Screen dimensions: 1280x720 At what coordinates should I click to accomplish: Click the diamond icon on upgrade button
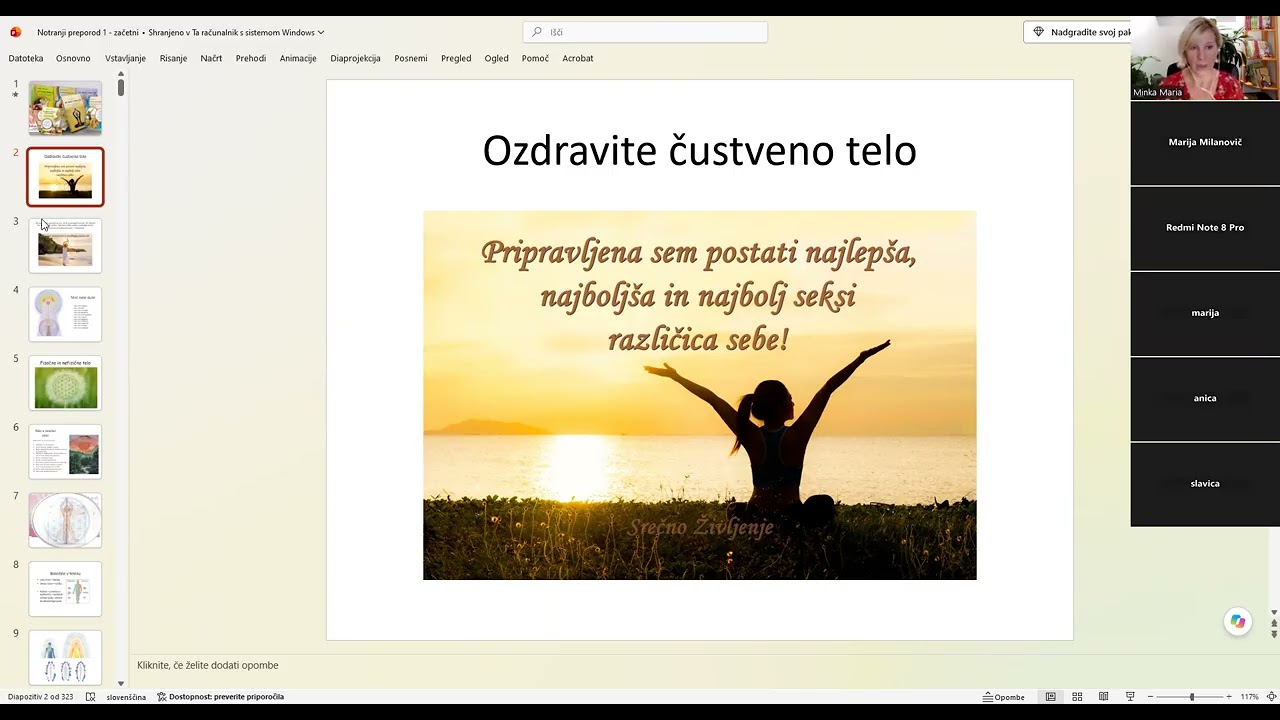(x=1038, y=32)
